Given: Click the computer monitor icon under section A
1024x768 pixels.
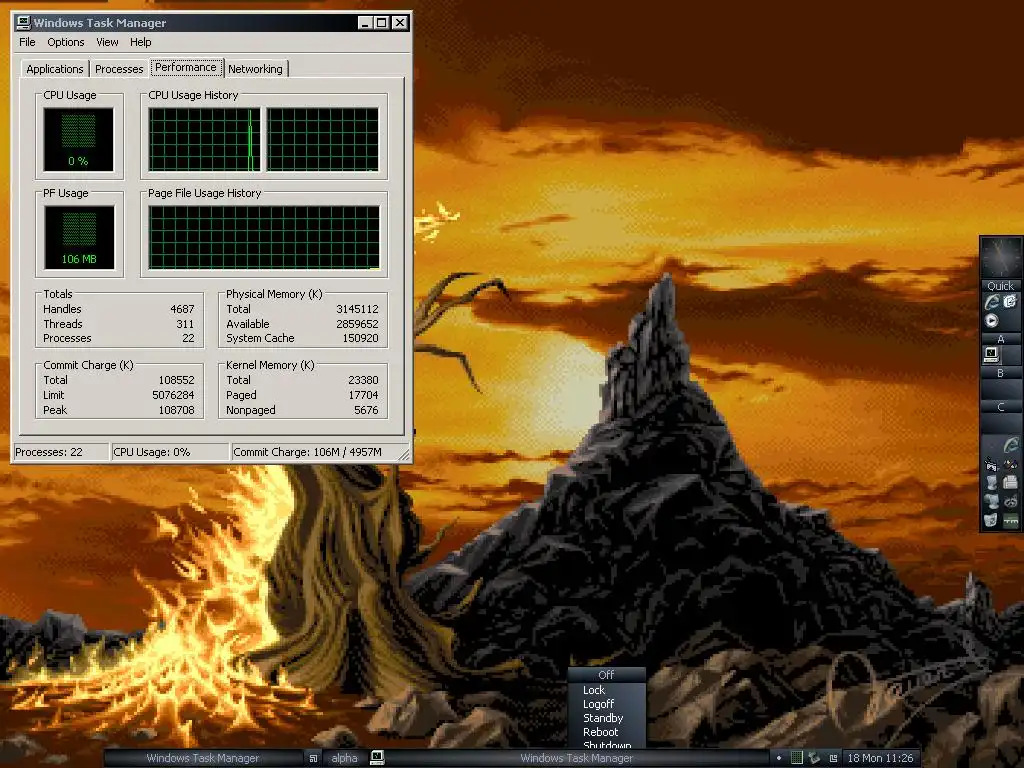Looking at the screenshot, I should coord(991,354).
